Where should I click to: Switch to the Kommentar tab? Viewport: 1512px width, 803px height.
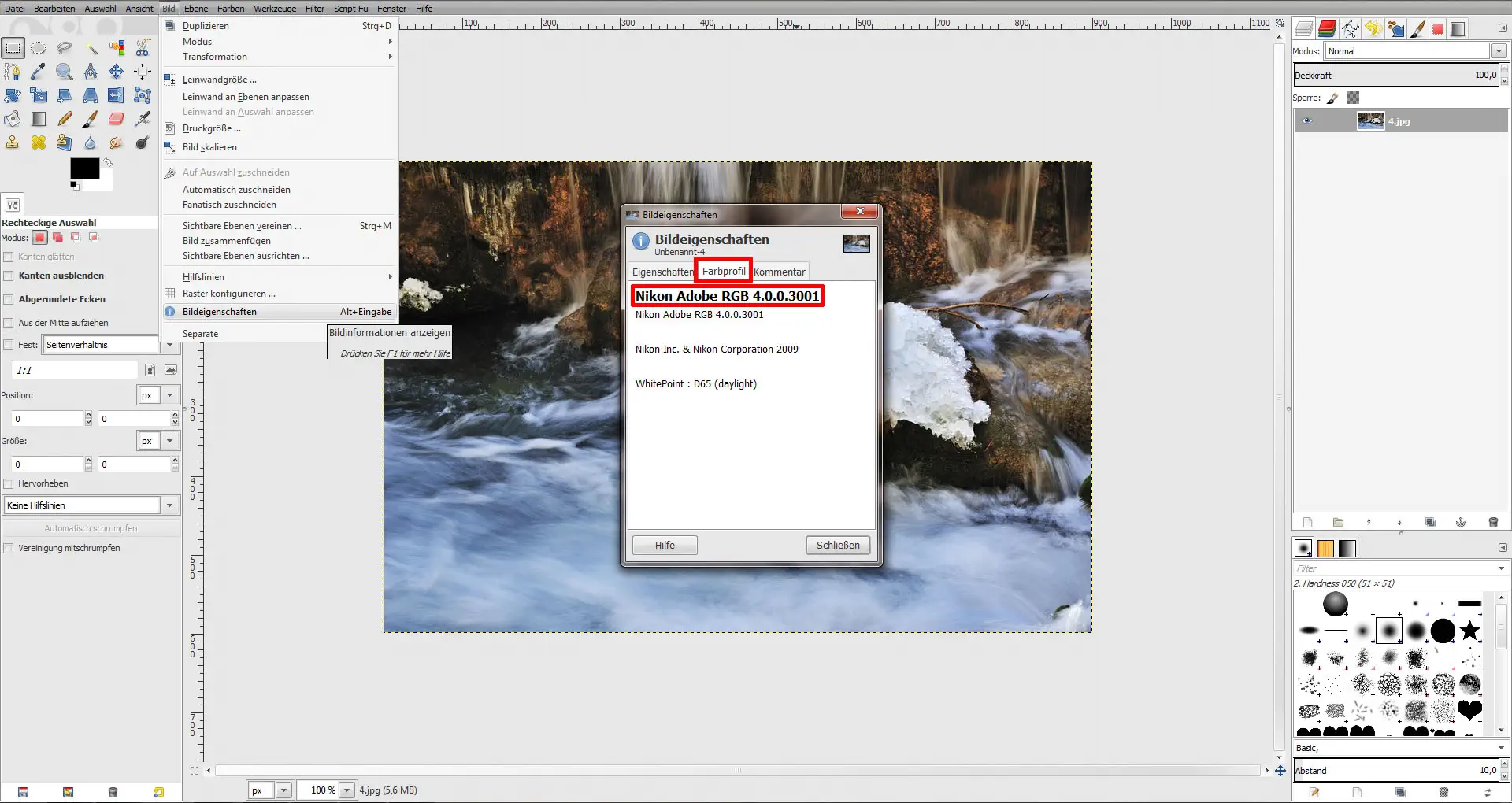click(779, 272)
